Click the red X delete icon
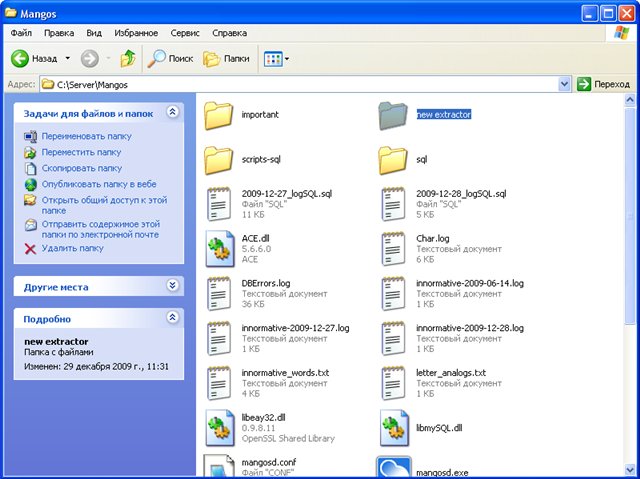The width and height of the screenshot is (640, 479). 31,249
